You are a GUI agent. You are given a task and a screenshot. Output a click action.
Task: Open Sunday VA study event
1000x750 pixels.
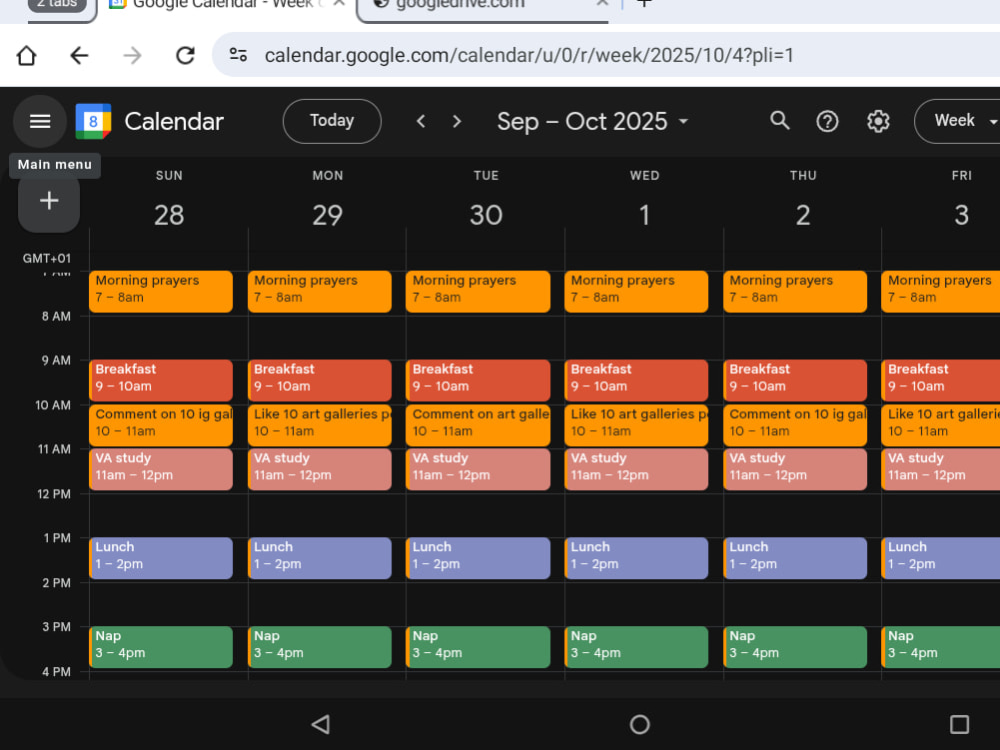[x=161, y=469]
